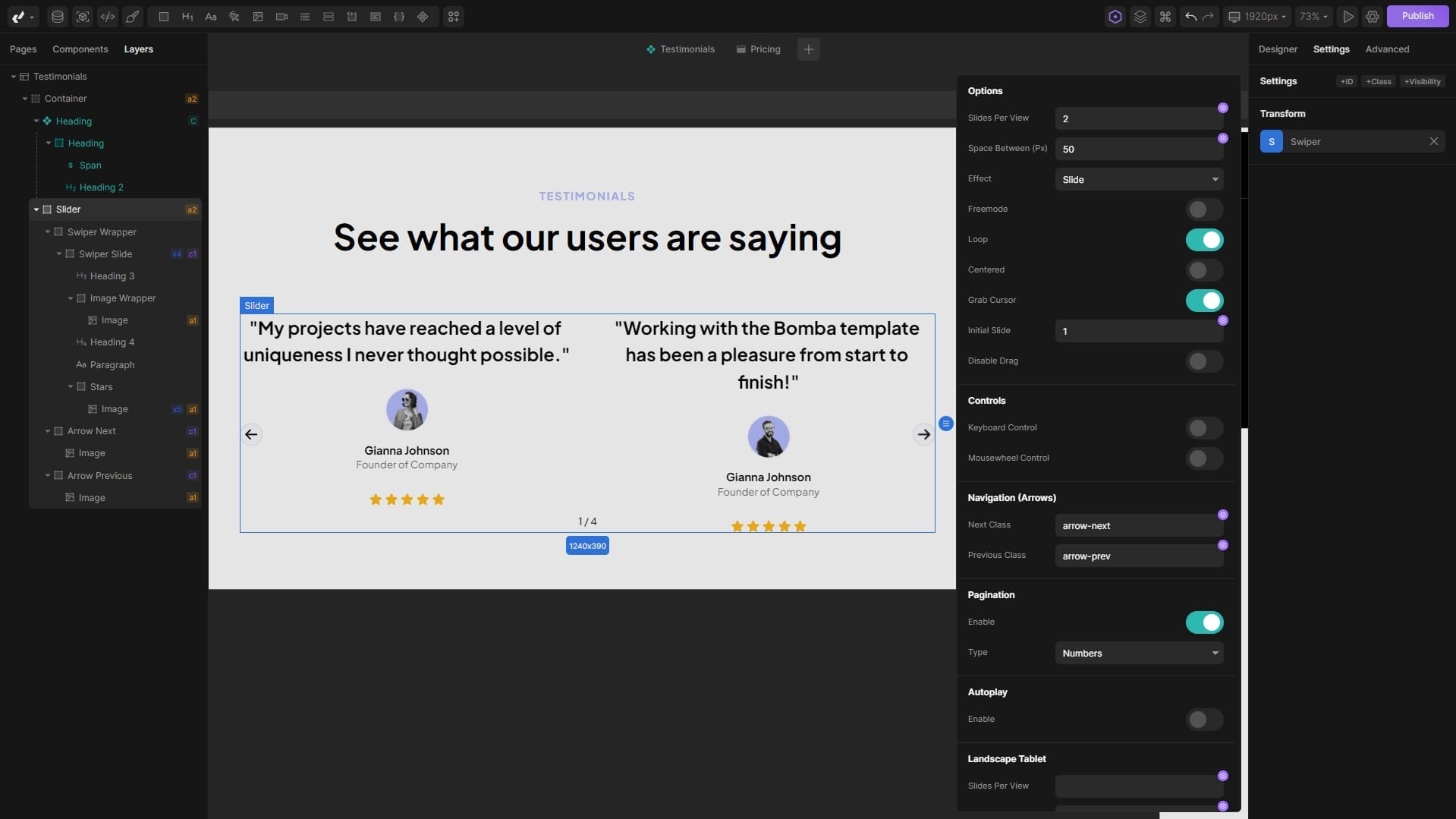
Task: Collapse the Swiper Wrapper layer tree item
Action: click(x=48, y=232)
